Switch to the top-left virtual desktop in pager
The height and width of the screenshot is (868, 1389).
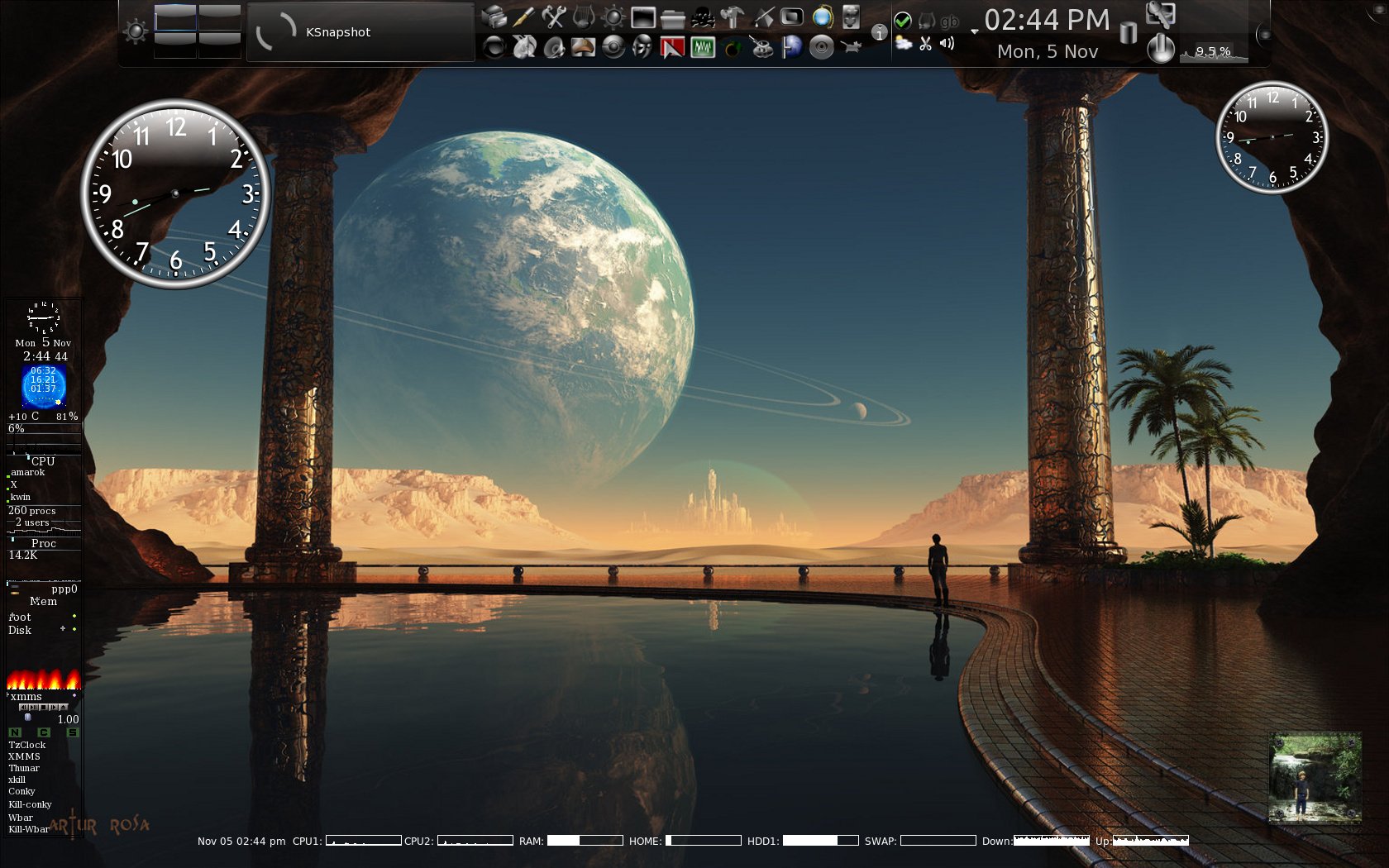(x=175, y=17)
